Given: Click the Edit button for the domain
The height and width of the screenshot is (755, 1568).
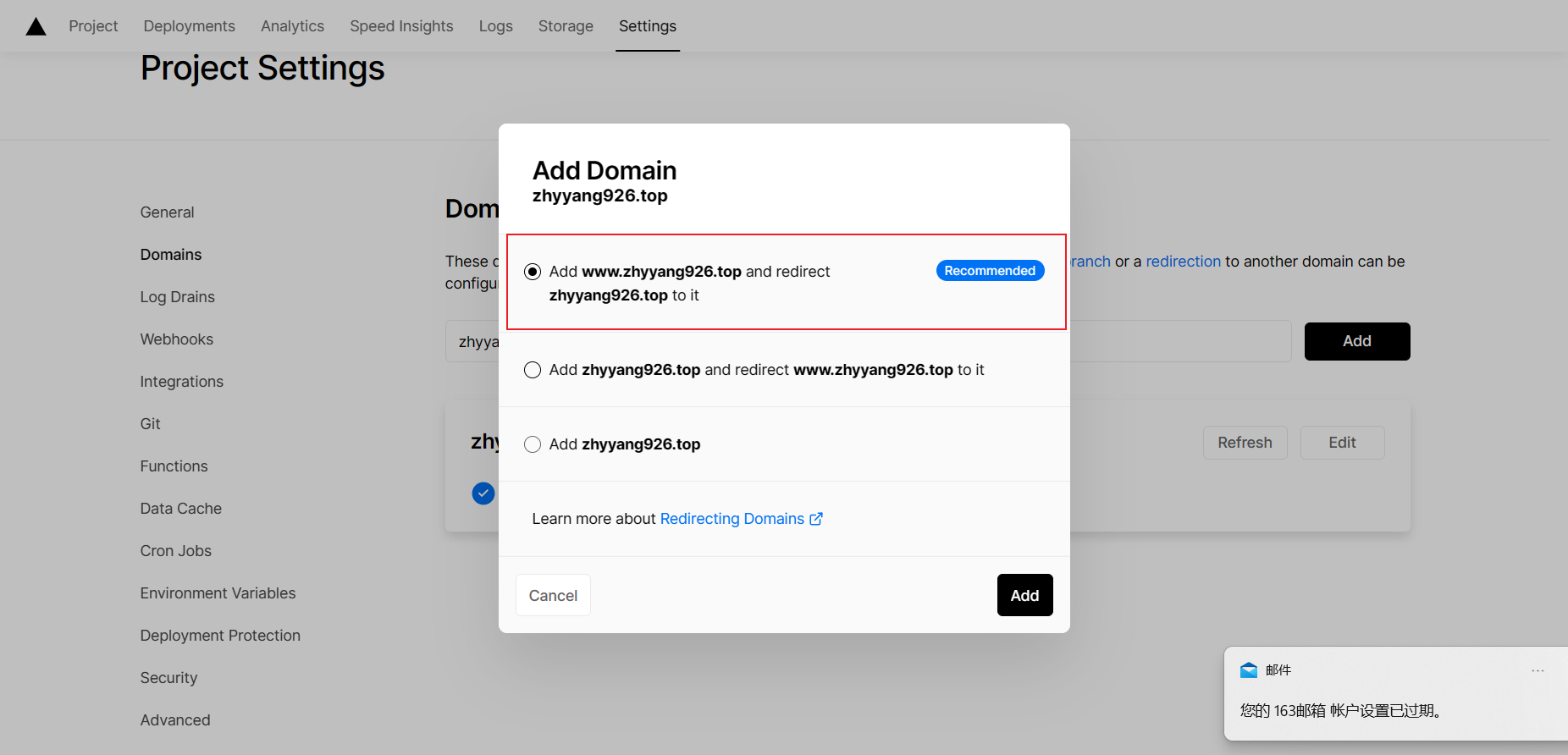Looking at the screenshot, I should tap(1342, 443).
